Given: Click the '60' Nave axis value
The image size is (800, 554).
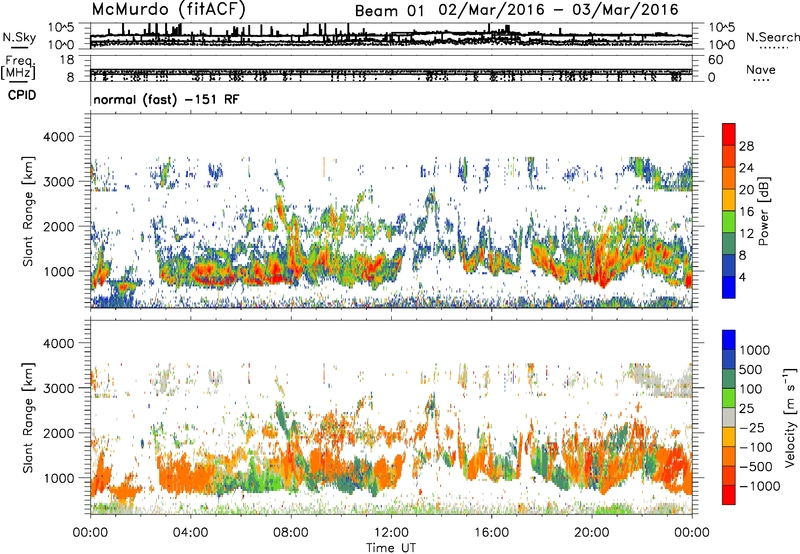Looking at the screenshot, I should [x=716, y=60].
